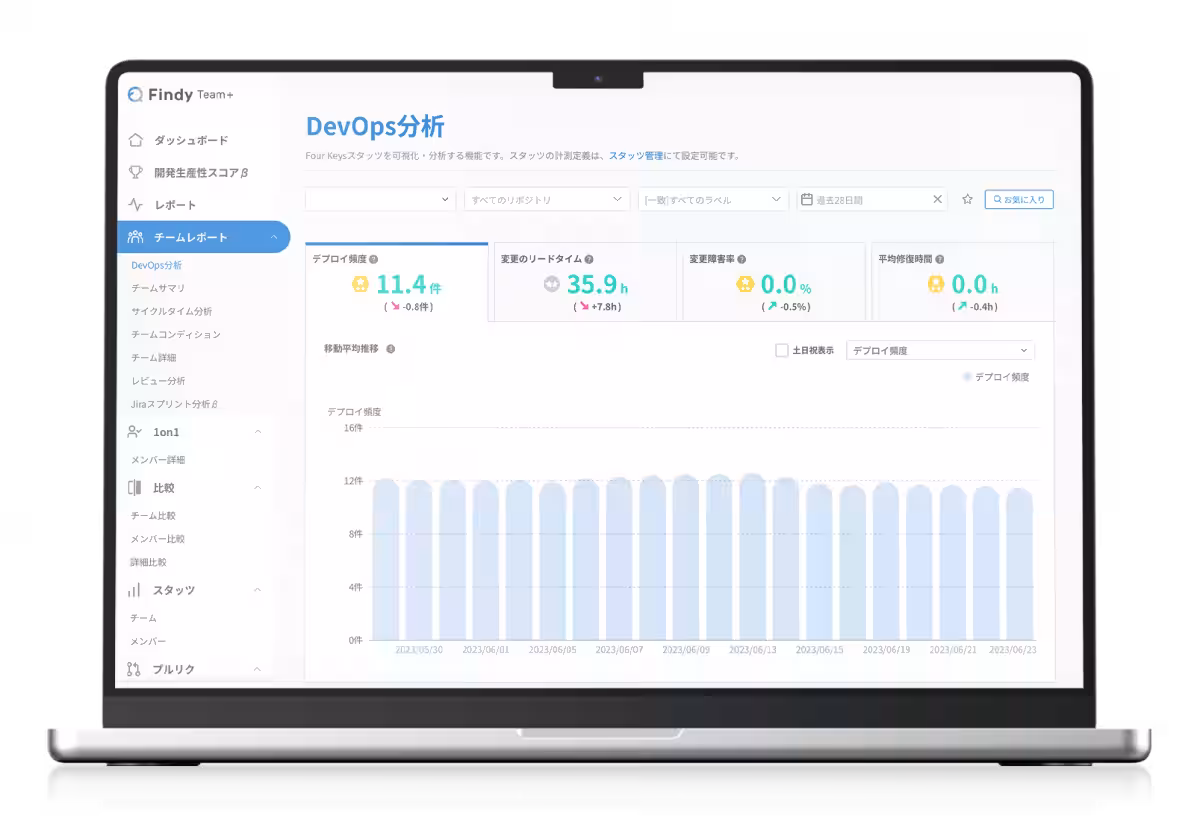Image resolution: width=1200 pixels, height=816 pixels.
Task: Switch to 変更障害率 tab
Action: (x=770, y=282)
